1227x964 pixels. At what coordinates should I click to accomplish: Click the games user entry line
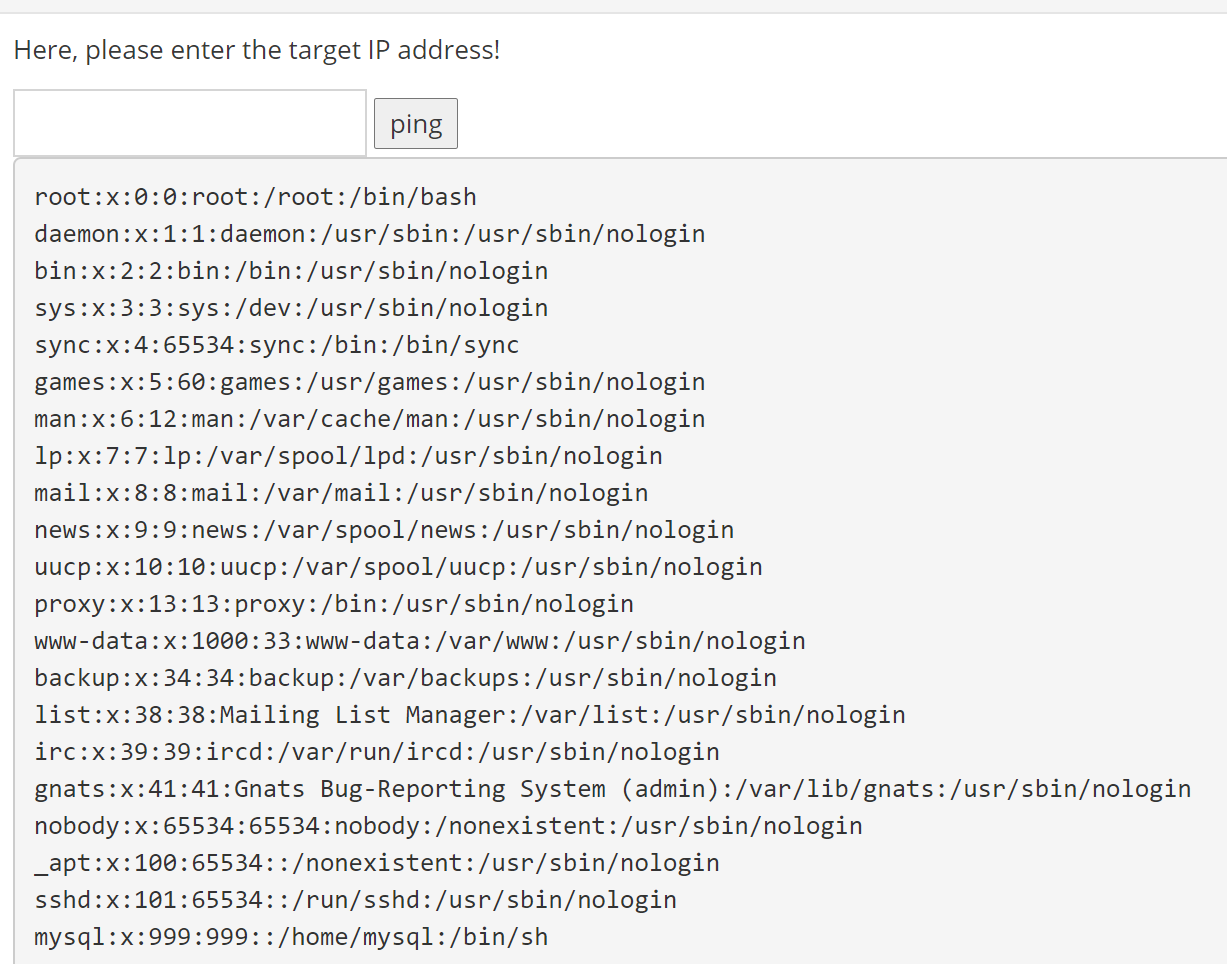coord(369,382)
